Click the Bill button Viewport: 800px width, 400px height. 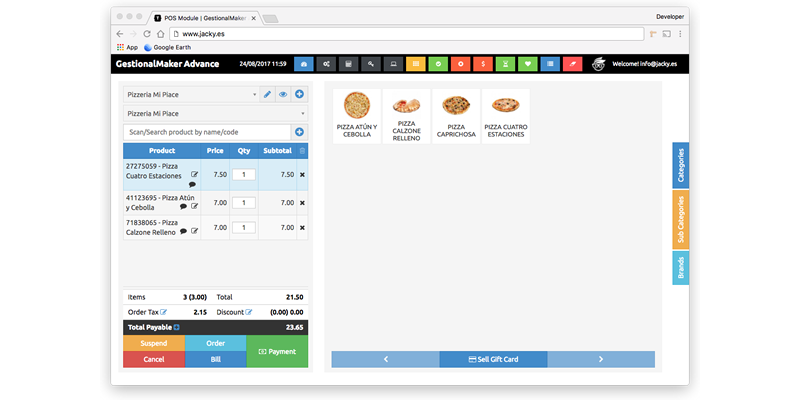(x=215, y=359)
